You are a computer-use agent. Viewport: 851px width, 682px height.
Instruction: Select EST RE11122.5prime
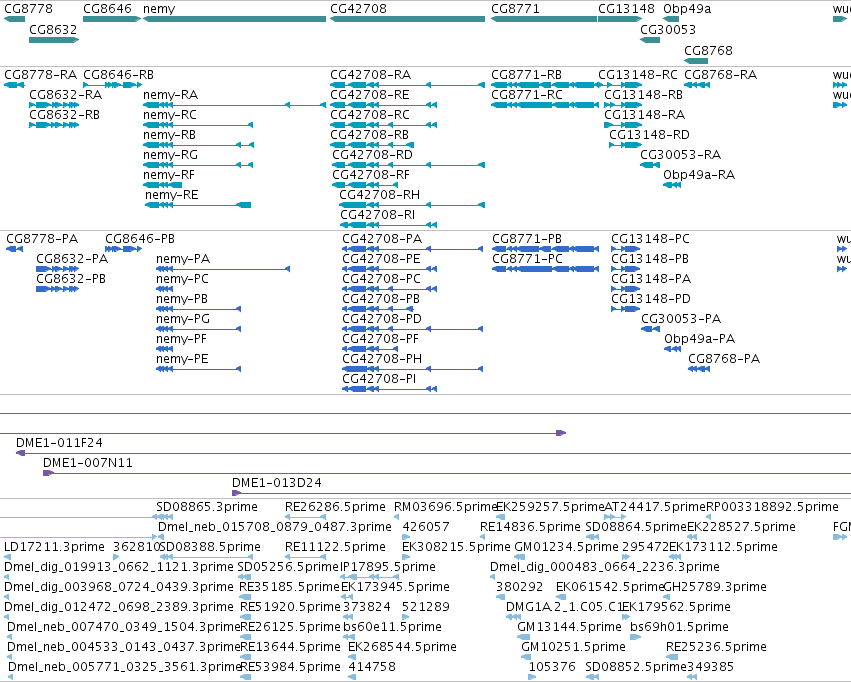coord(335,547)
